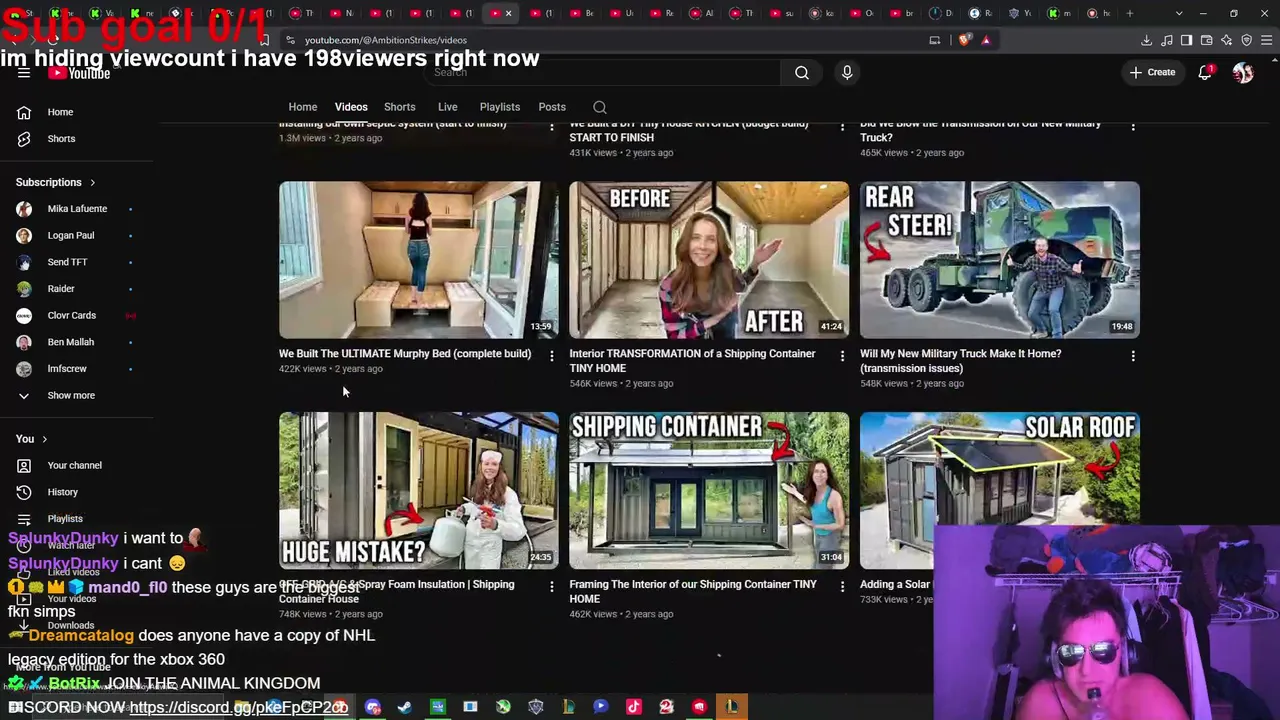1280x720 pixels.
Task: Open Mika Lafuente subscription
Action: coord(77,209)
